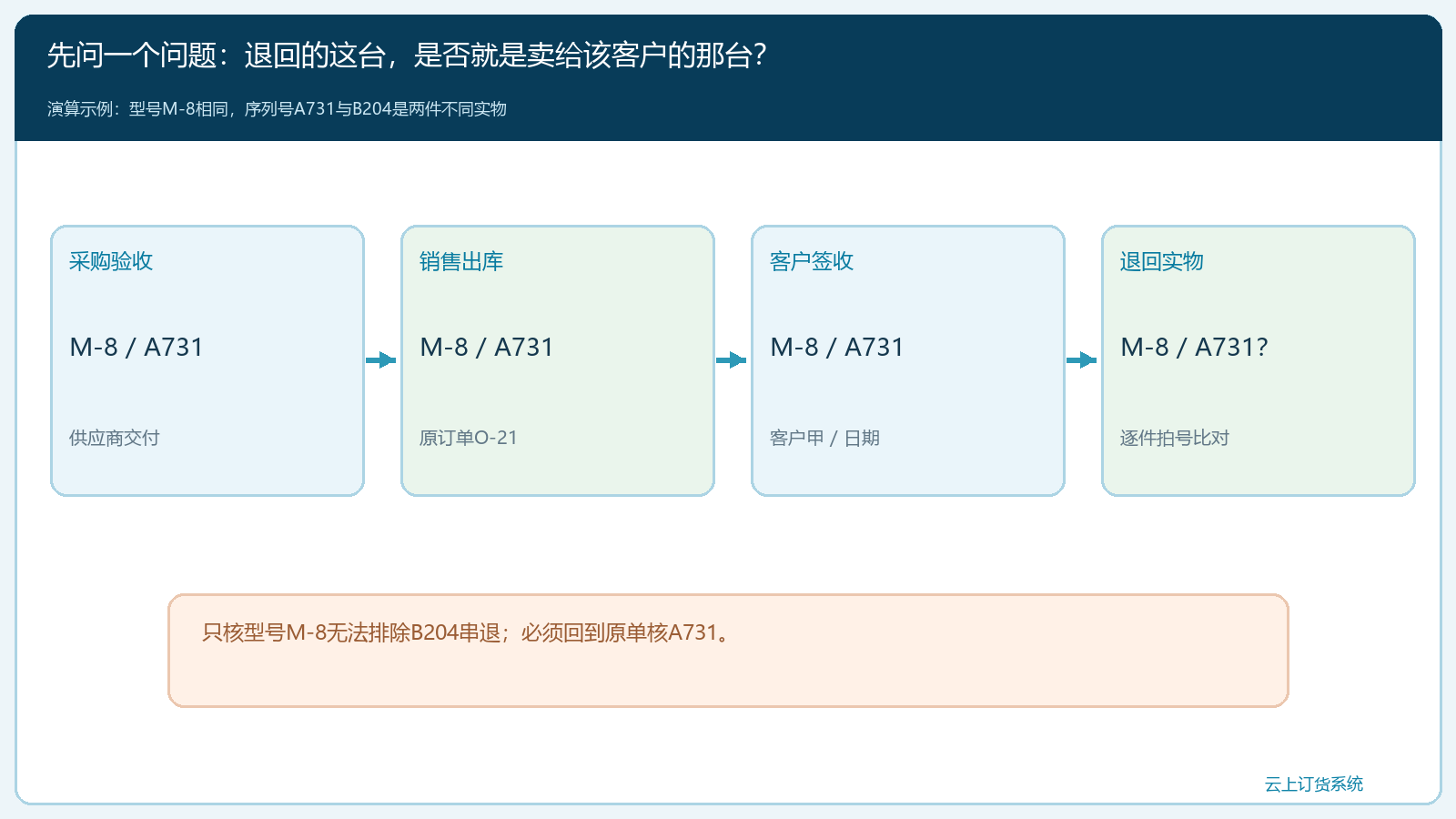Select the 原订单O-21 caption

468,438
